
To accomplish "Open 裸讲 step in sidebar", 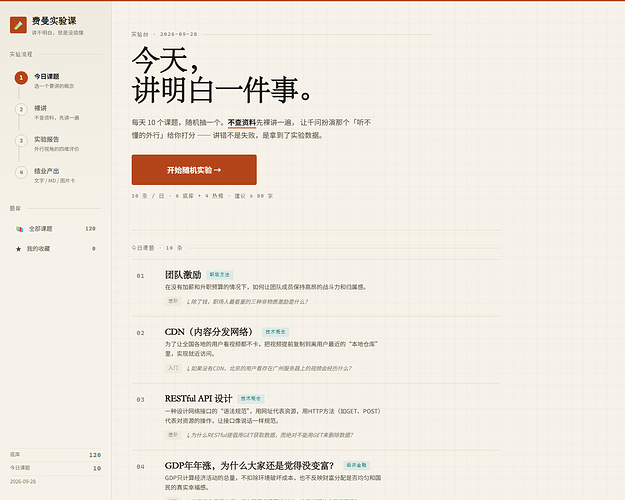I will point(56,112).
